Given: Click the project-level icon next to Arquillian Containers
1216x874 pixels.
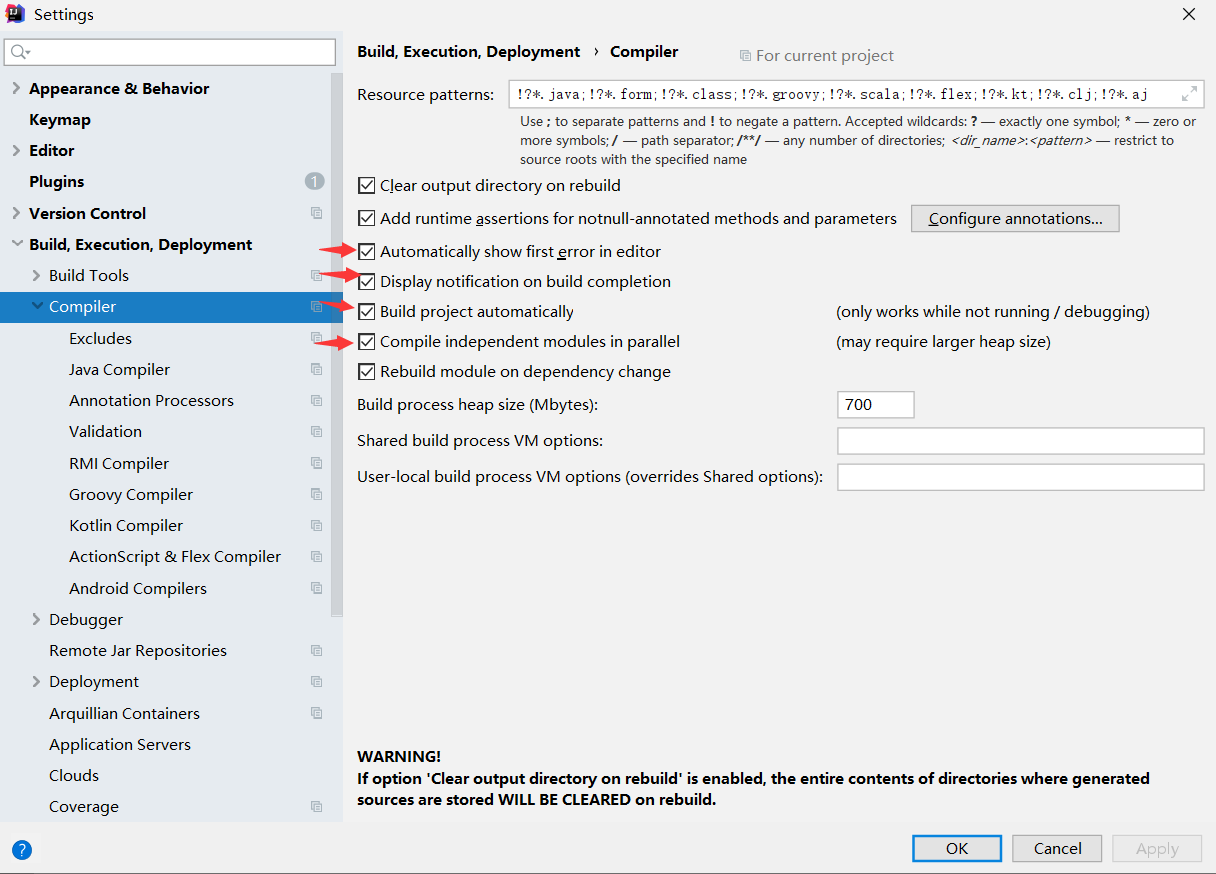Looking at the screenshot, I should [x=316, y=713].
